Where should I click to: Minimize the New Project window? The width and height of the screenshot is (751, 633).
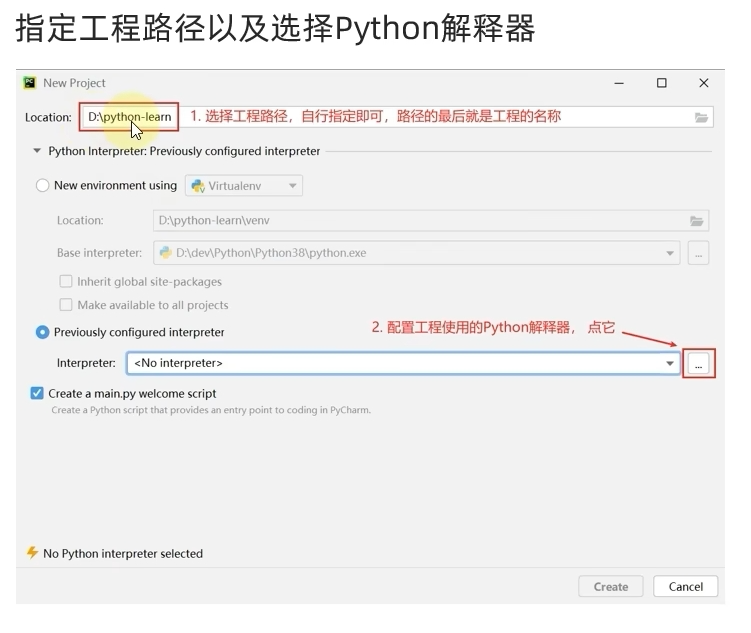click(619, 83)
